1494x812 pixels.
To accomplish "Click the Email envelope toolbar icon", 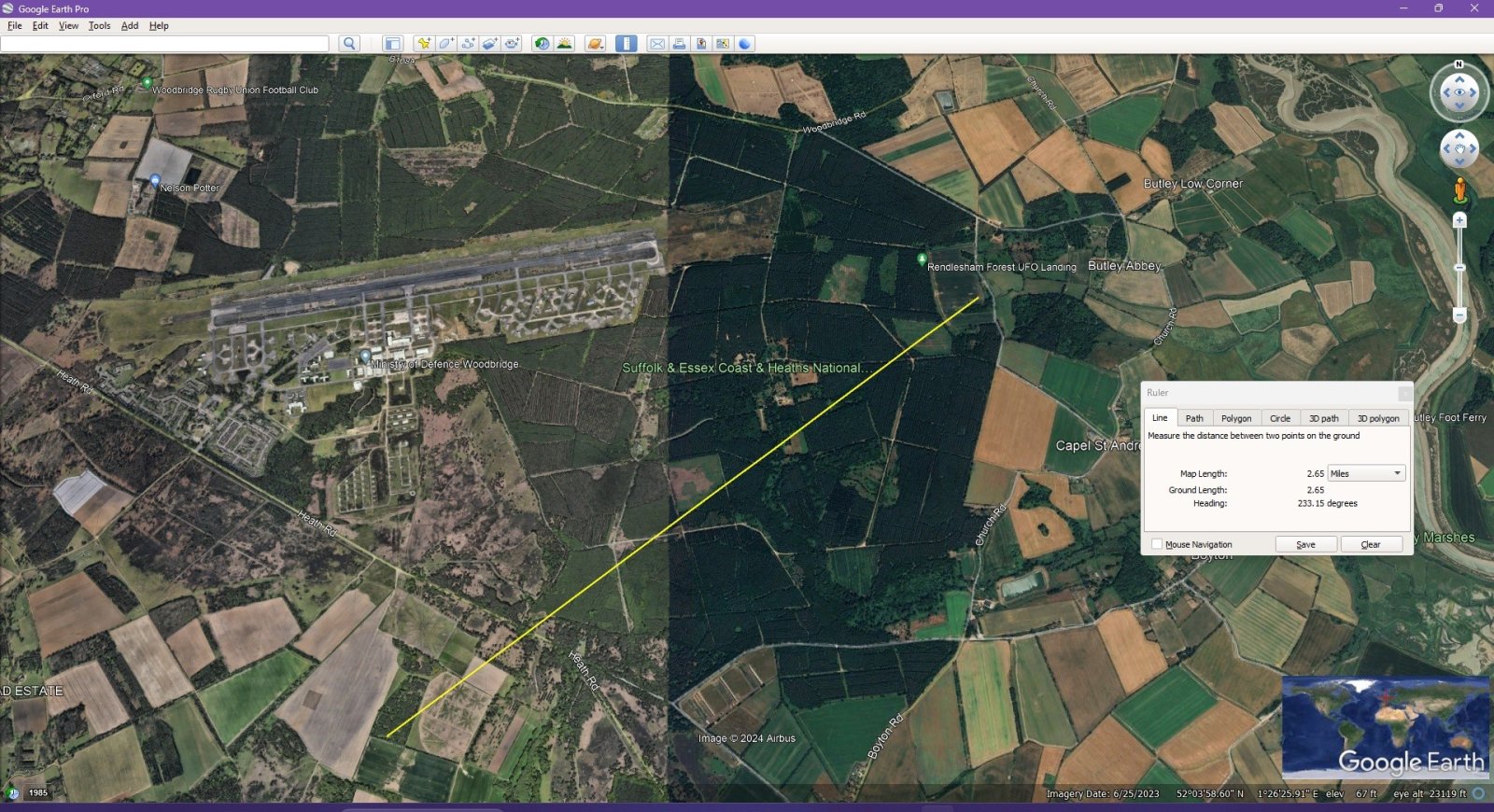I will pyautogui.click(x=657, y=44).
